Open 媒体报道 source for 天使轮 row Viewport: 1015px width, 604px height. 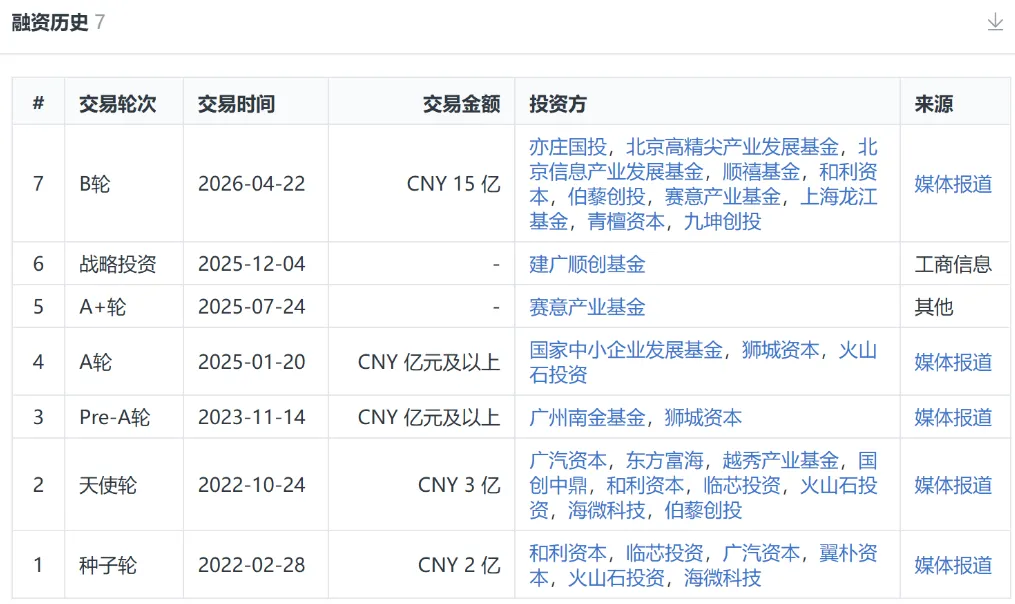pyautogui.click(x=953, y=485)
